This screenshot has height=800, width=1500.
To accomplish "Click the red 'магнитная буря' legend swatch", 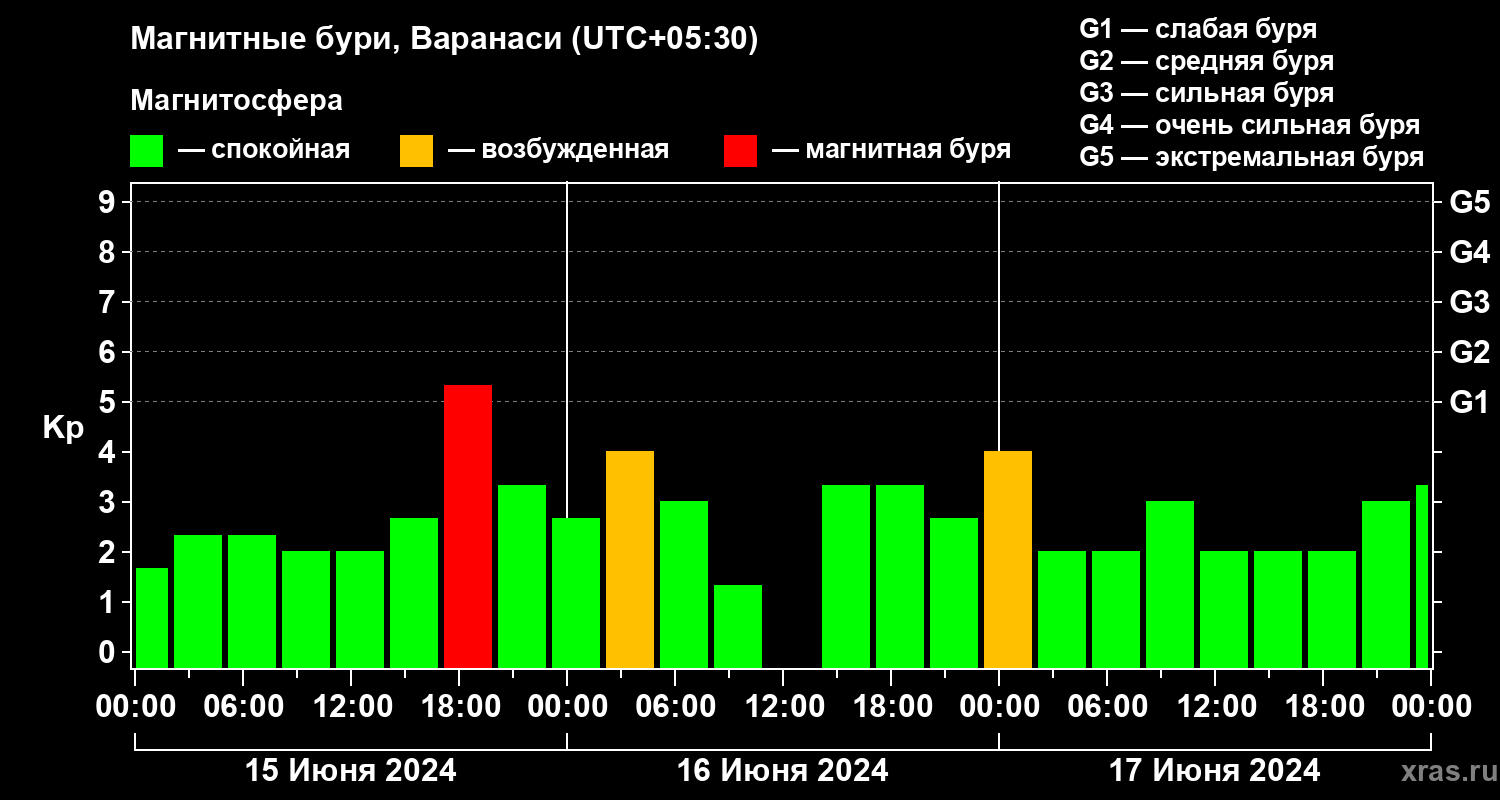I will pos(740,151).
